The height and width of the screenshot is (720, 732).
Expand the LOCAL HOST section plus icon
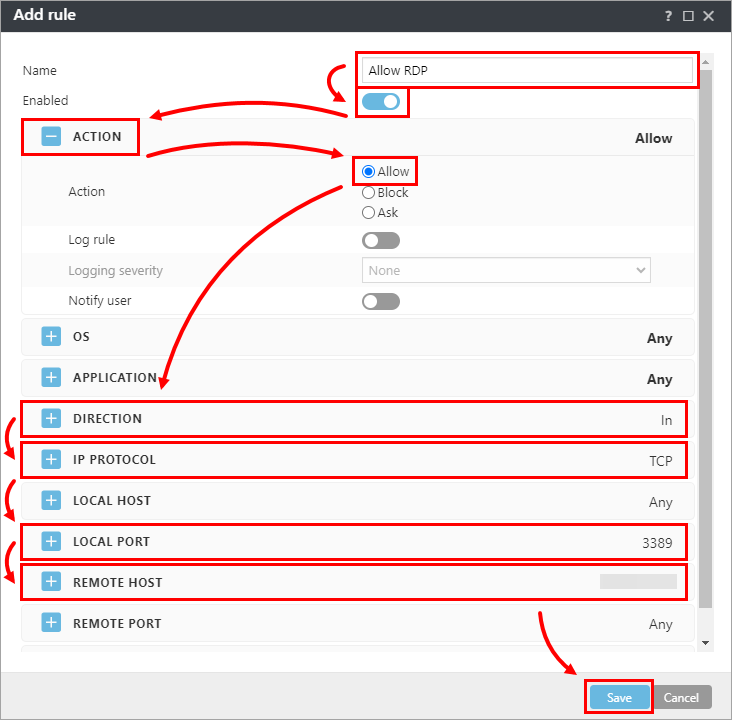[x=51, y=501]
